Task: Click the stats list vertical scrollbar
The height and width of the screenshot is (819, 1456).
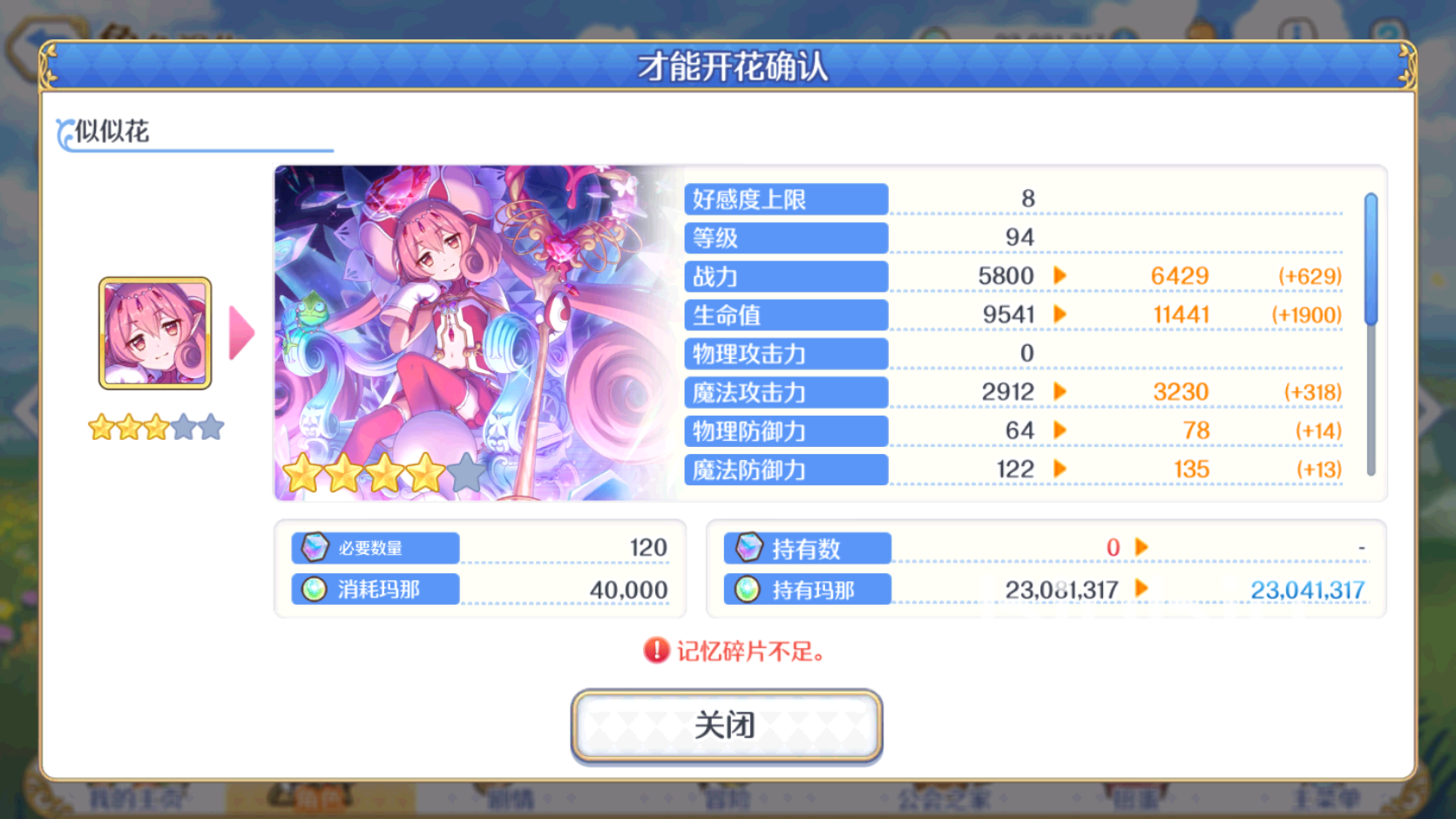Action: pyautogui.click(x=1371, y=334)
